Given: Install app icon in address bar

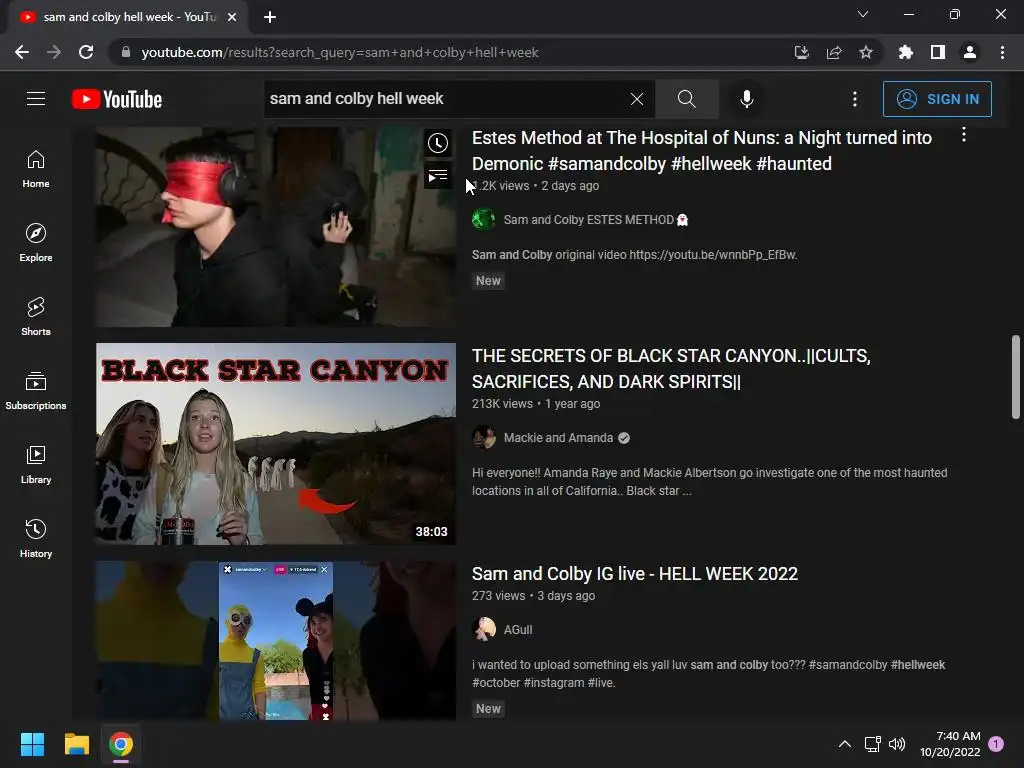Looking at the screenshot, I should [802, 52].
